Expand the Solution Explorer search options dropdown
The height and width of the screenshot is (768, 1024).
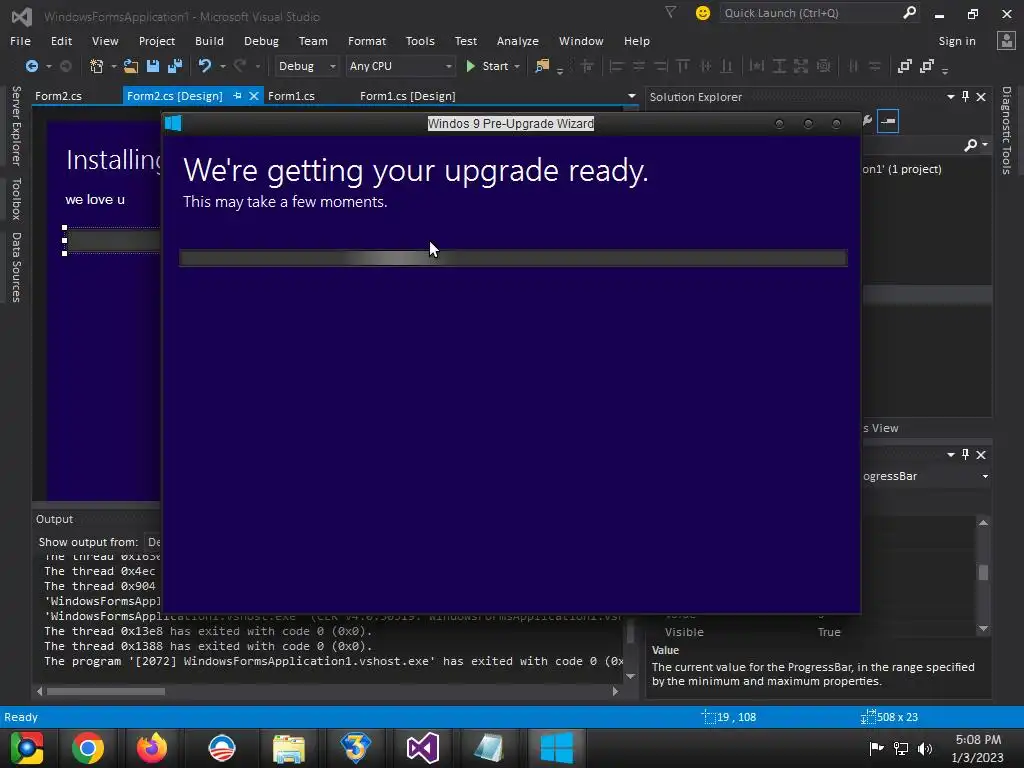985,145
